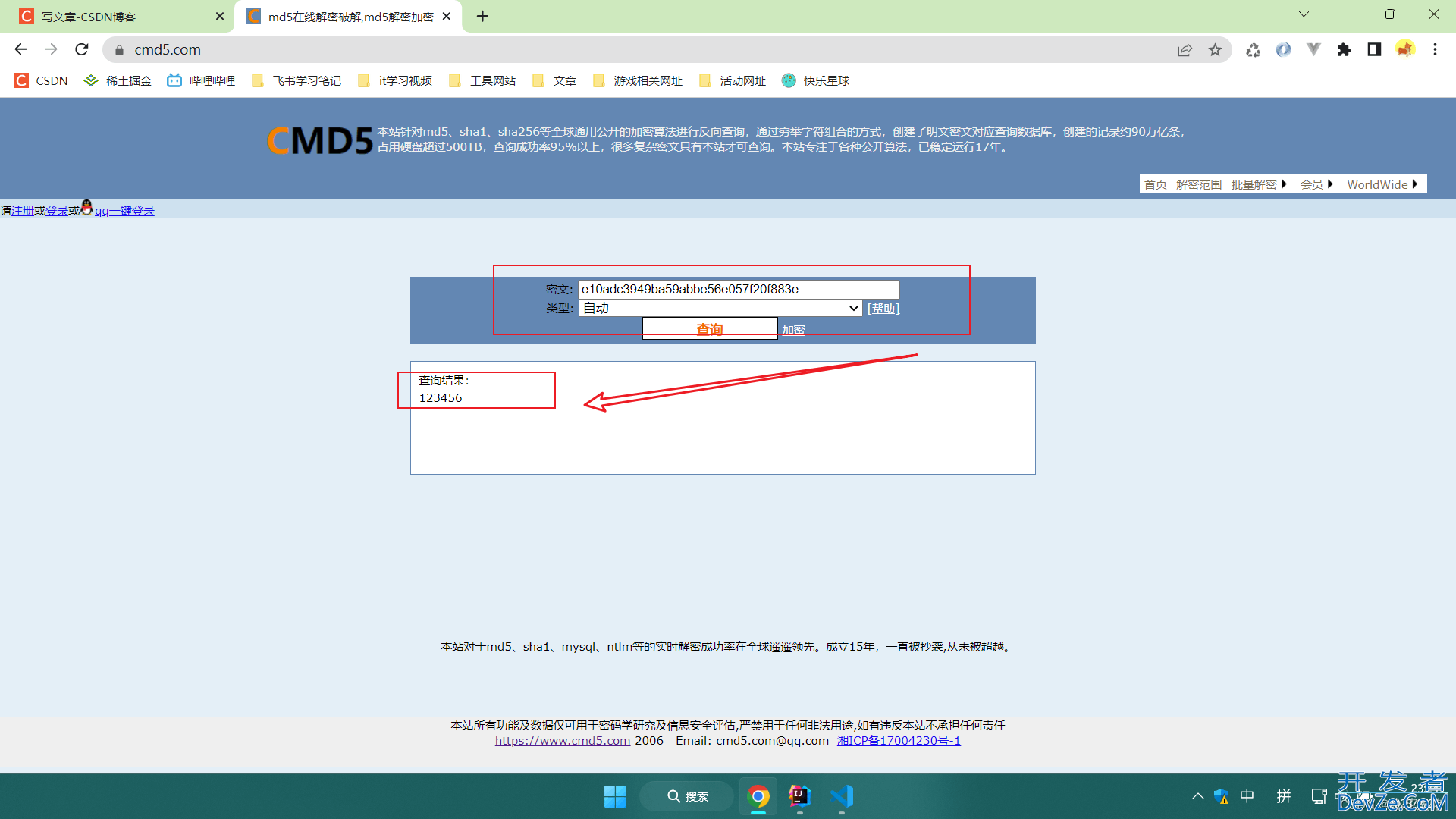
Task: Select the md5在线解密破解 tab
Action: [x=347, y=16]
